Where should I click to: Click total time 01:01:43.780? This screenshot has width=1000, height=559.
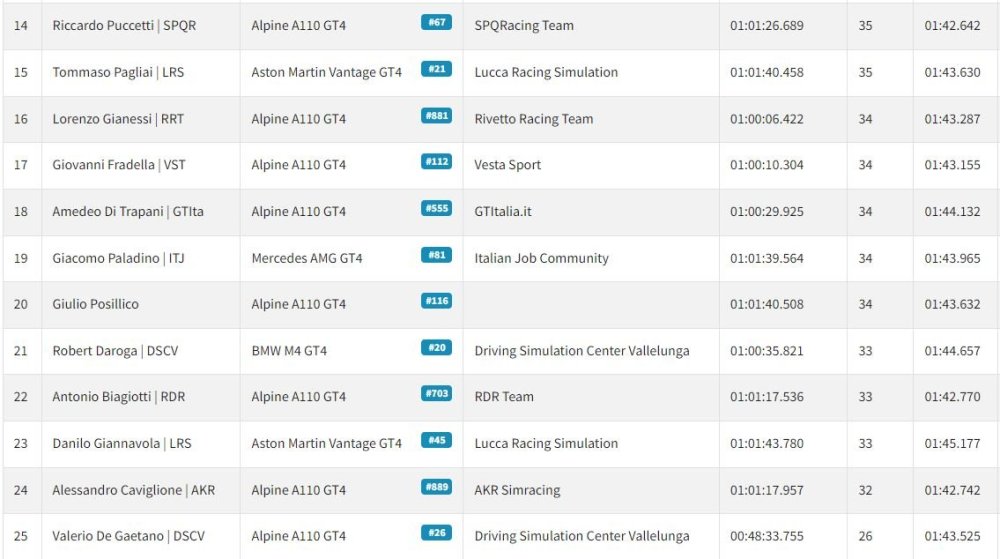tap(767, 443)
